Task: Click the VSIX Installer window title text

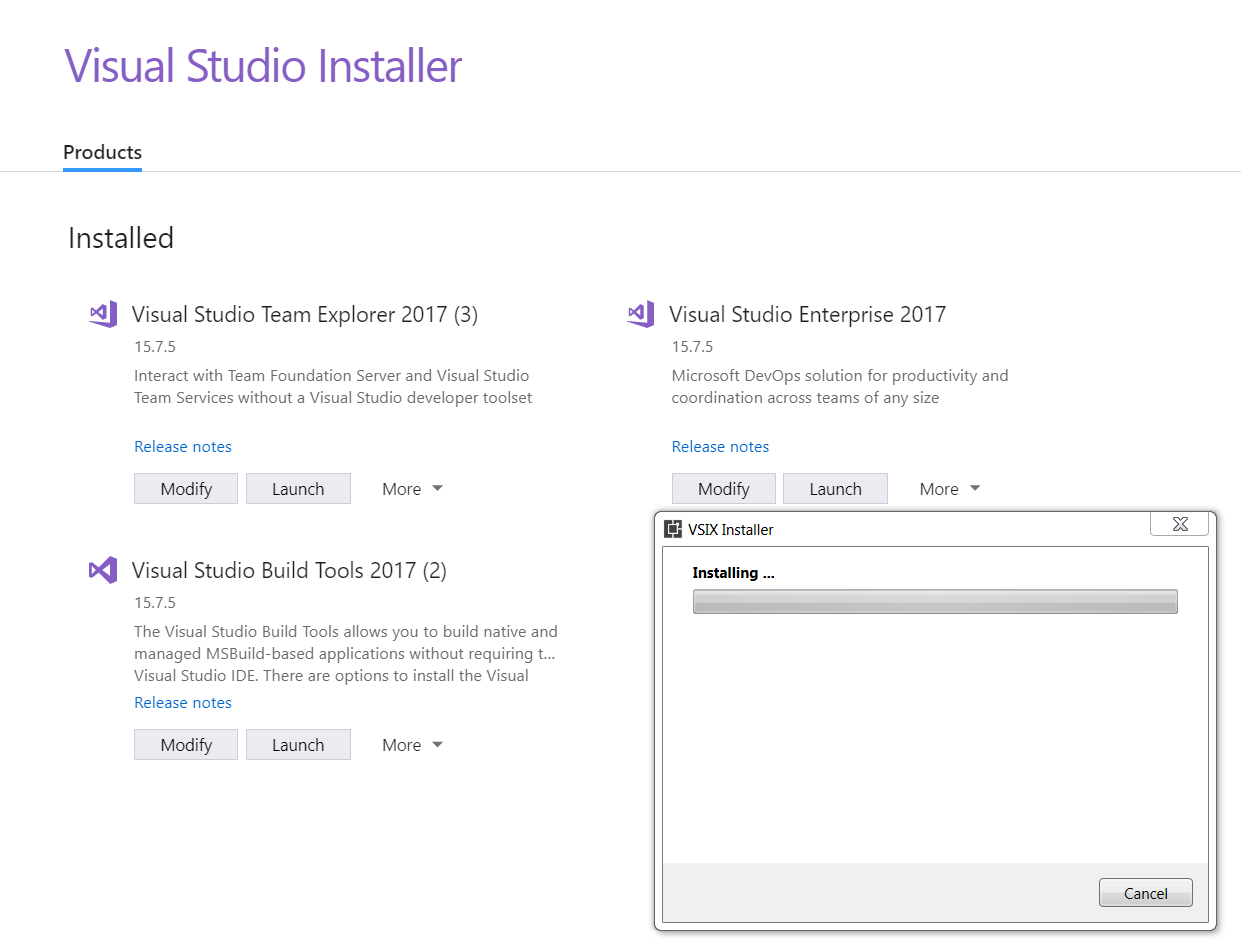Action: click(730, 530)
